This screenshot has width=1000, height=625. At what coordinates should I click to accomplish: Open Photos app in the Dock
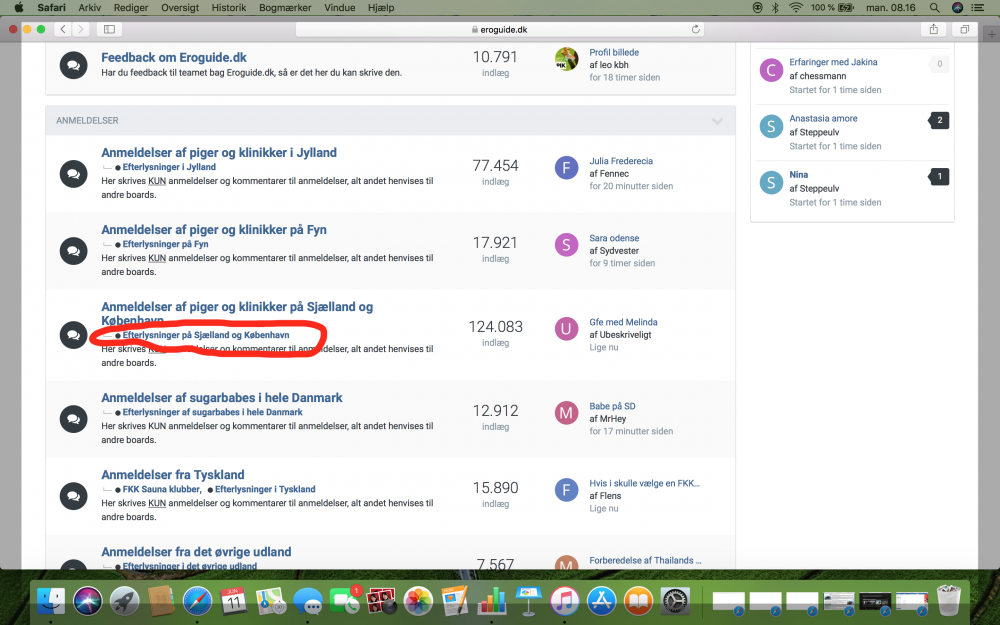point(418,601)
